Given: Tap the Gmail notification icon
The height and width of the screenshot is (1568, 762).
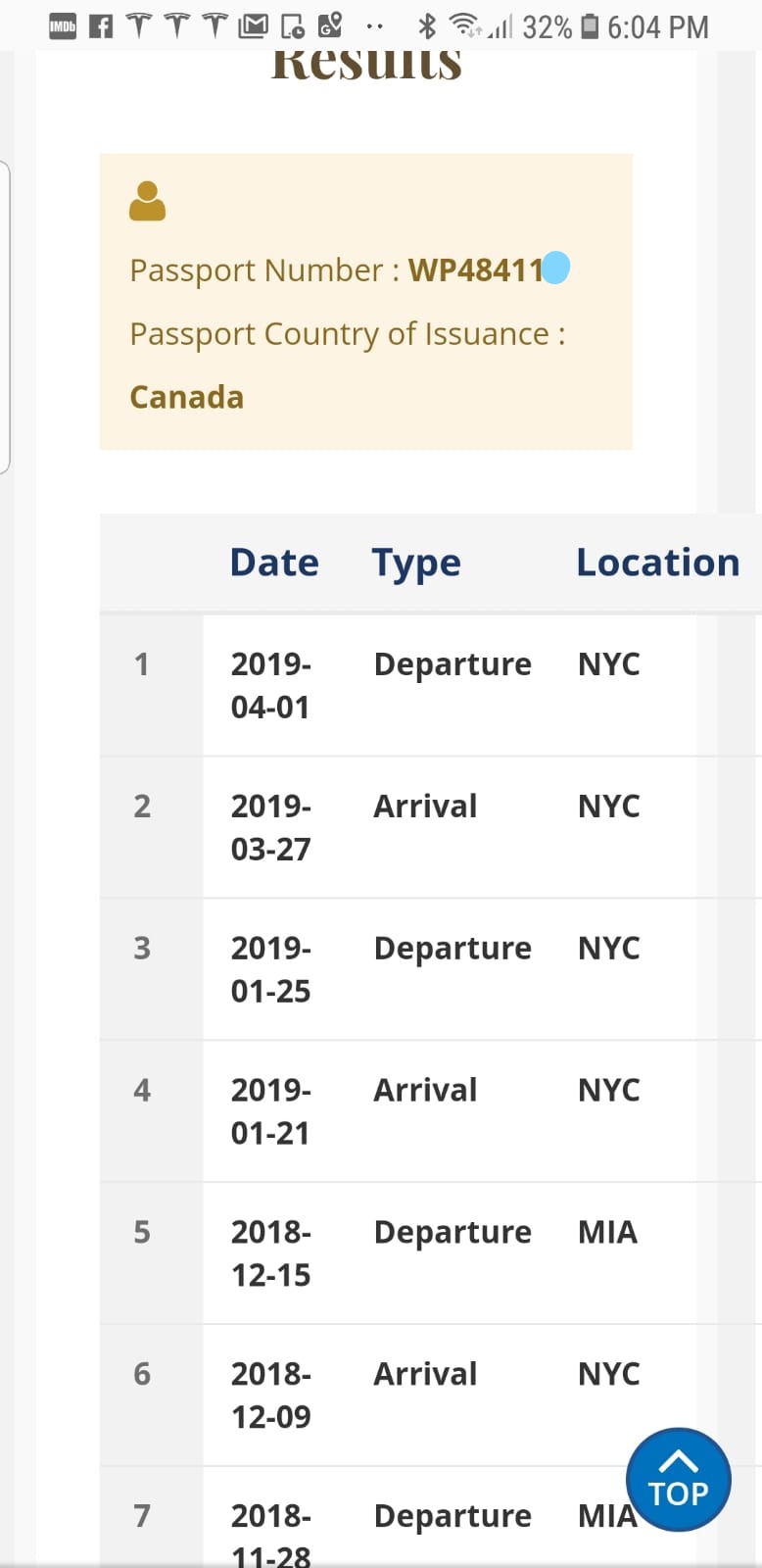Looking at the screenshot, I should [253, 26].
